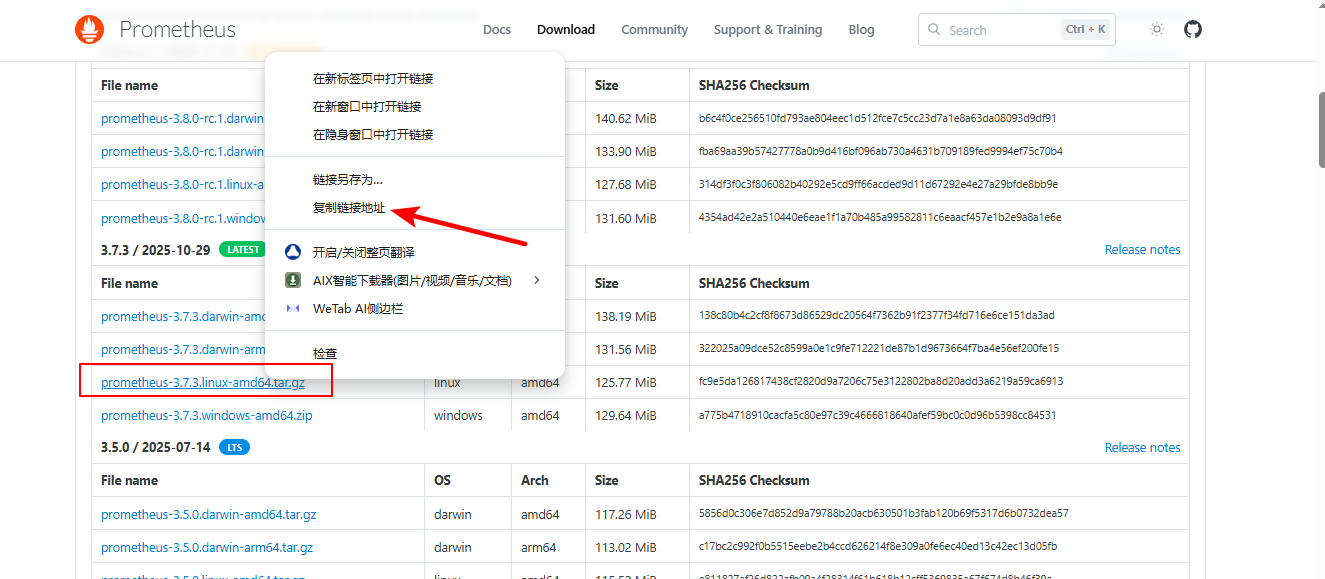Viewport: 1325px width, 579px height.
Task: Click the search magnifier icon
Action: click(x=934, y=30)
